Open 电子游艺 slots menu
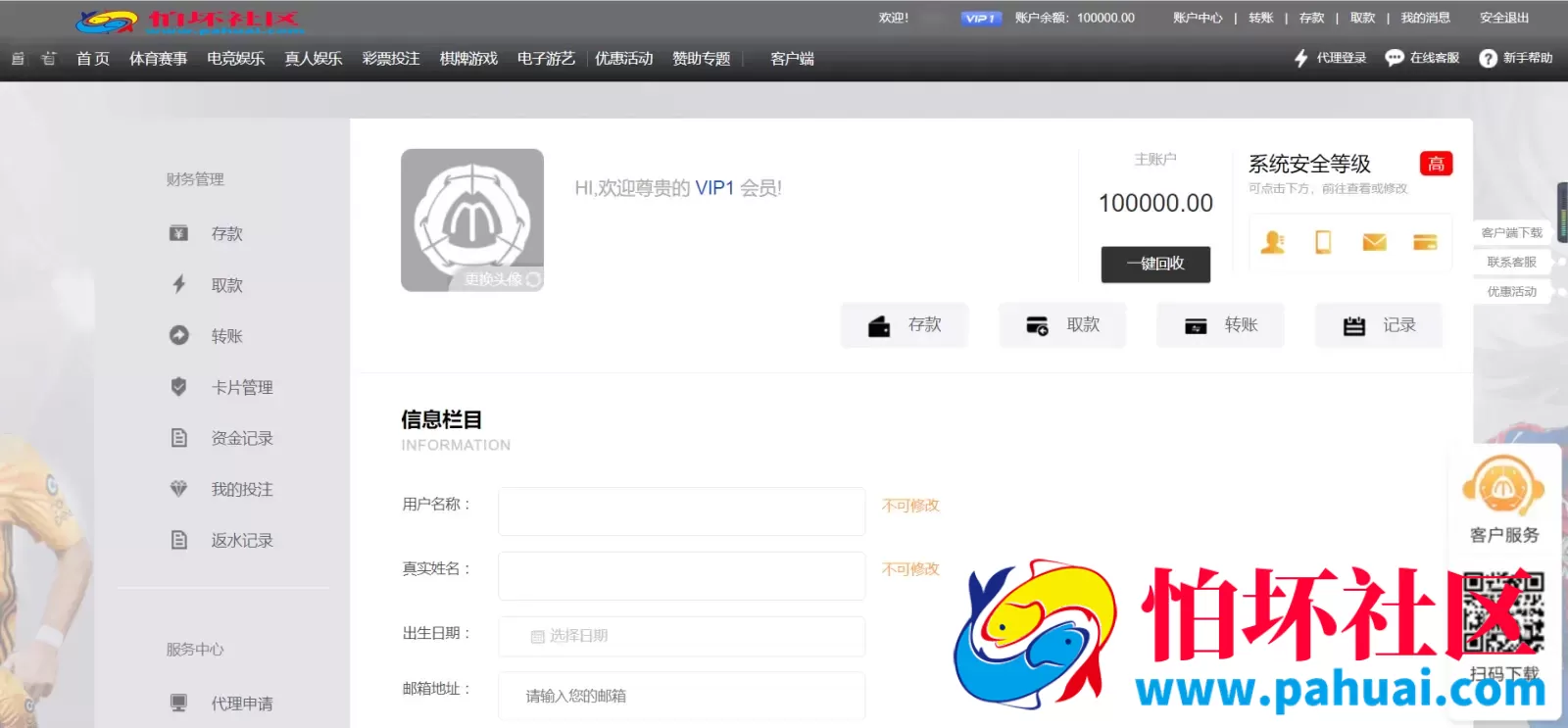The width and height of the screenshot is (1568, 728). 546,59
